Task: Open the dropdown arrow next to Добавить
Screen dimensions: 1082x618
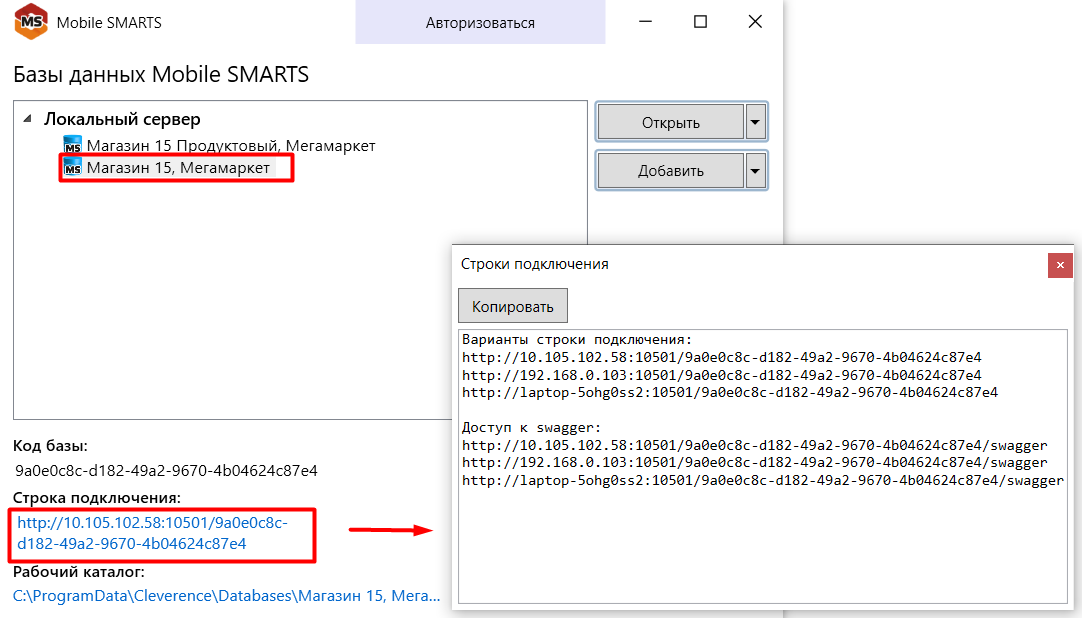Action: (756, 170)
